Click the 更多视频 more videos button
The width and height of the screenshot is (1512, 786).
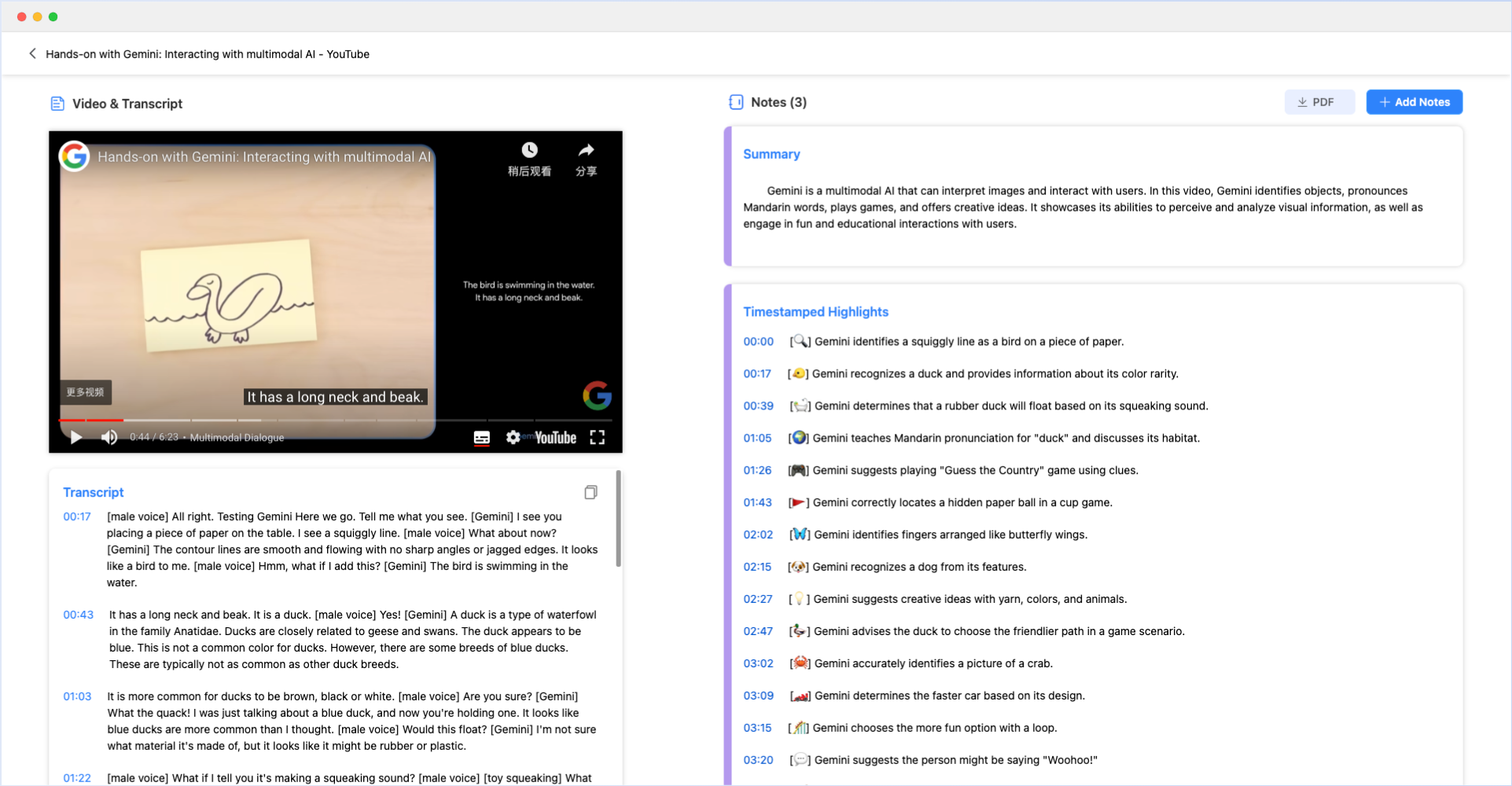click(x=85, y=392)
